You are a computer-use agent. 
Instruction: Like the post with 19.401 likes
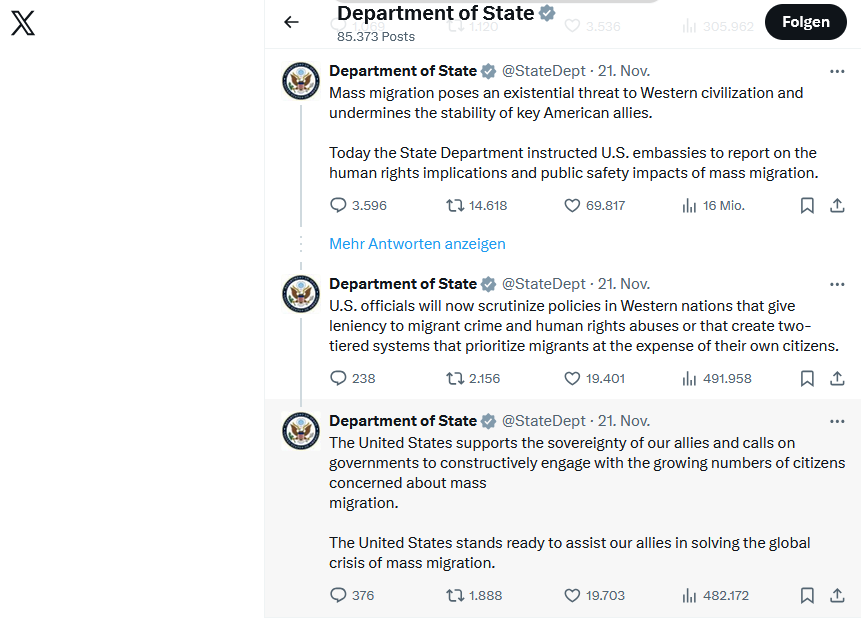coord(572,379)
